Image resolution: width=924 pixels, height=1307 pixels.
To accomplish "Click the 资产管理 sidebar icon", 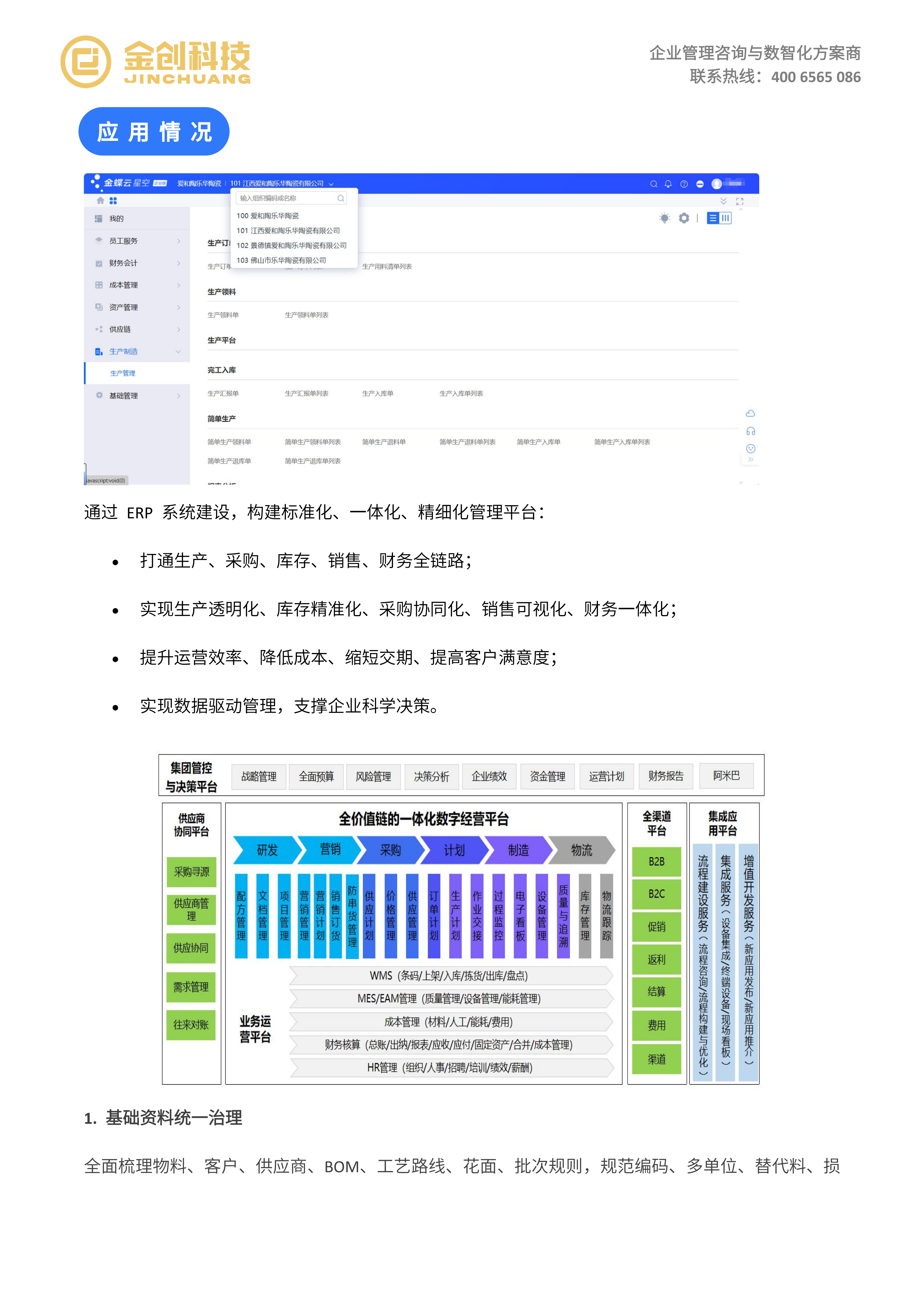I will (x=98, y=307).
